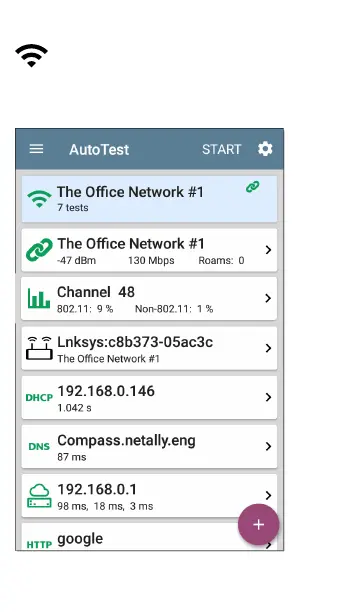Click the DNS test icon
Screen dimensions: 360x612
tap(39, 447)
